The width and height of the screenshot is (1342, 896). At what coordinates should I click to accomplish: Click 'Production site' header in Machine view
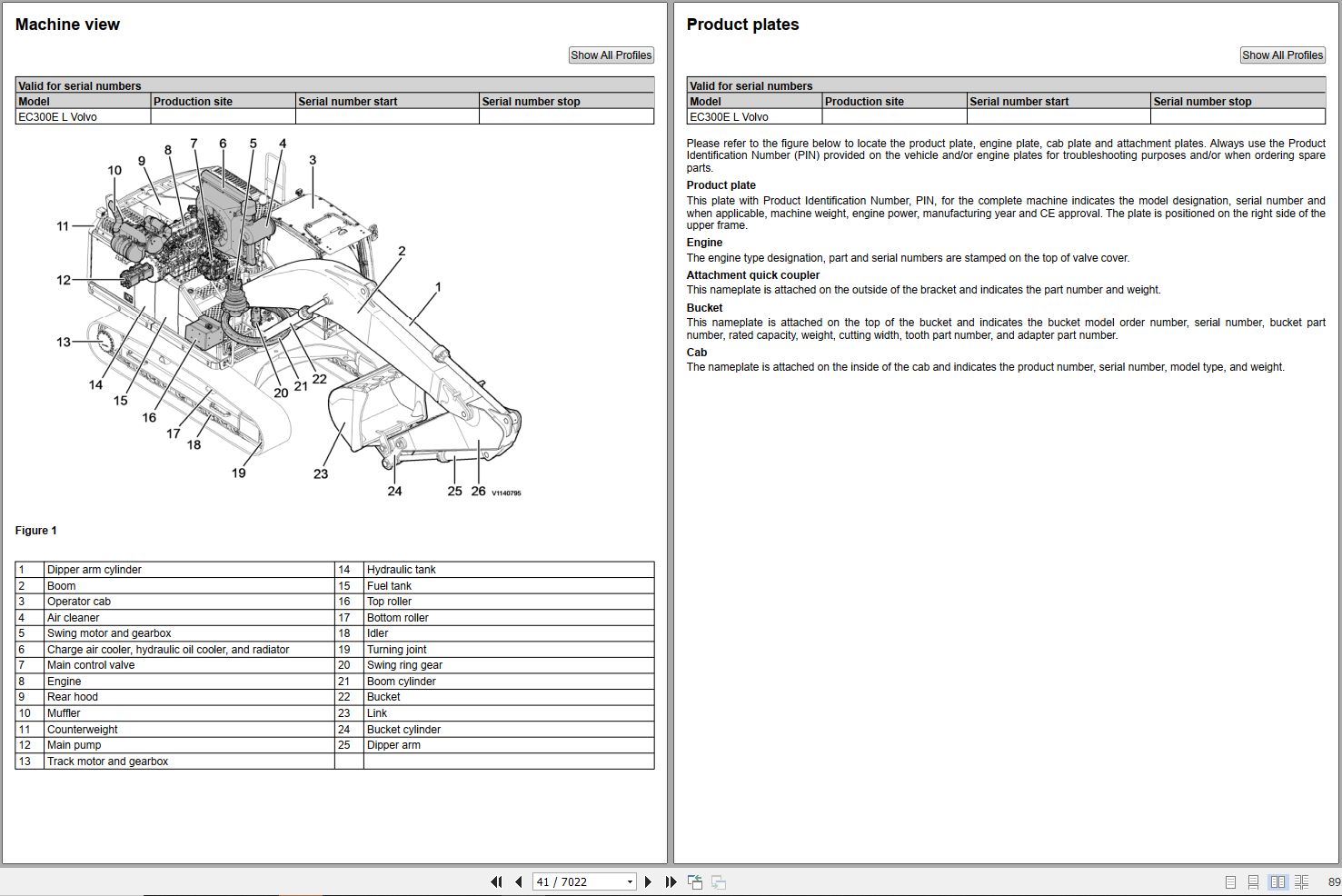pos(193,102)
